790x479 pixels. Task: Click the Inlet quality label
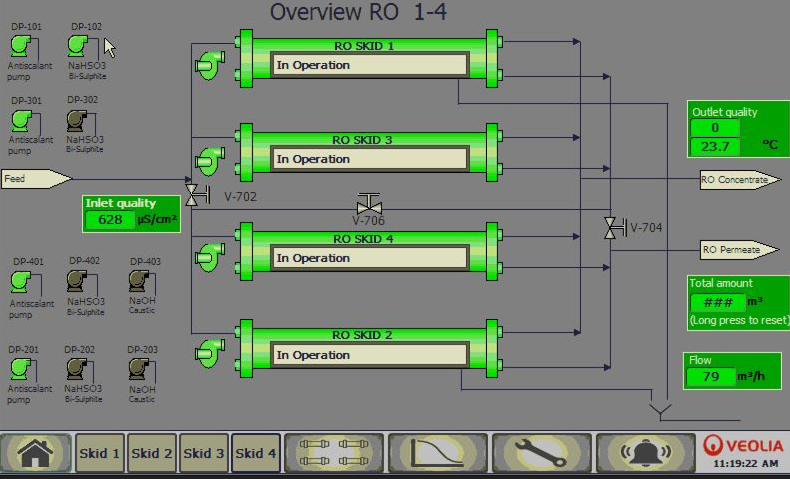tap(120, 203)
